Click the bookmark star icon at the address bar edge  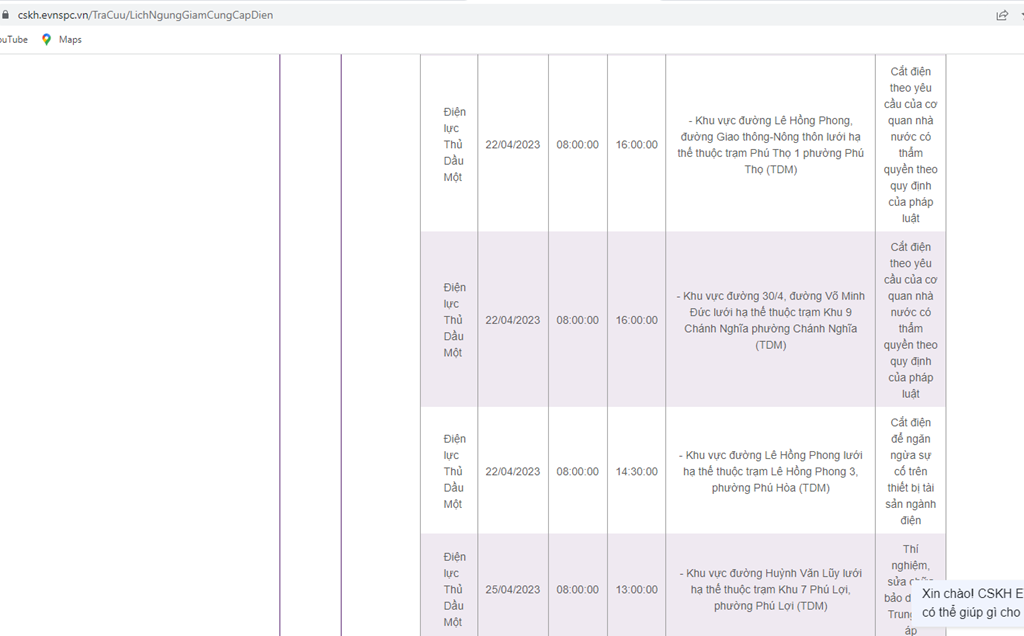(x=1020, y=15)
